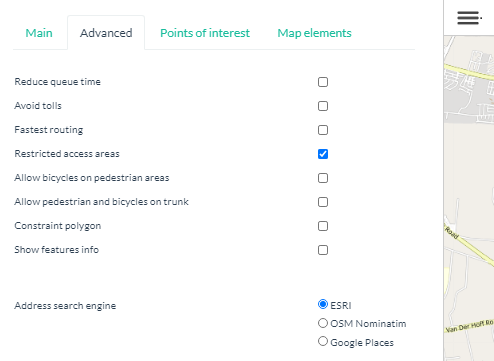The width and height of the screenshot is (494, 361).
Task: Click the Address search engine label
Action: pos(65,306)
